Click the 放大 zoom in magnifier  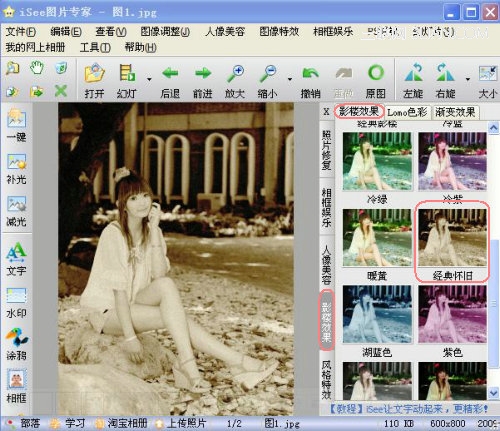[x=235, y=73]
